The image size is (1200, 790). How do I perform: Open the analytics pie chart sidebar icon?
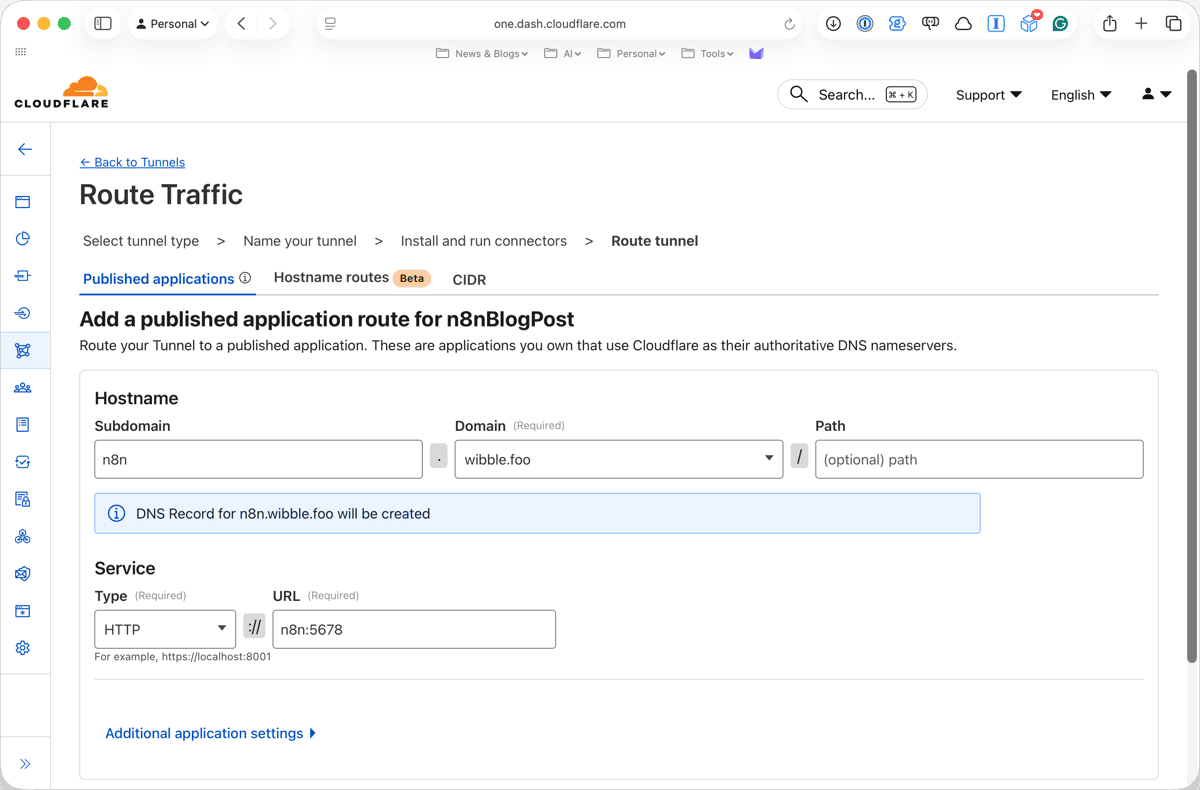coord(23,239)
